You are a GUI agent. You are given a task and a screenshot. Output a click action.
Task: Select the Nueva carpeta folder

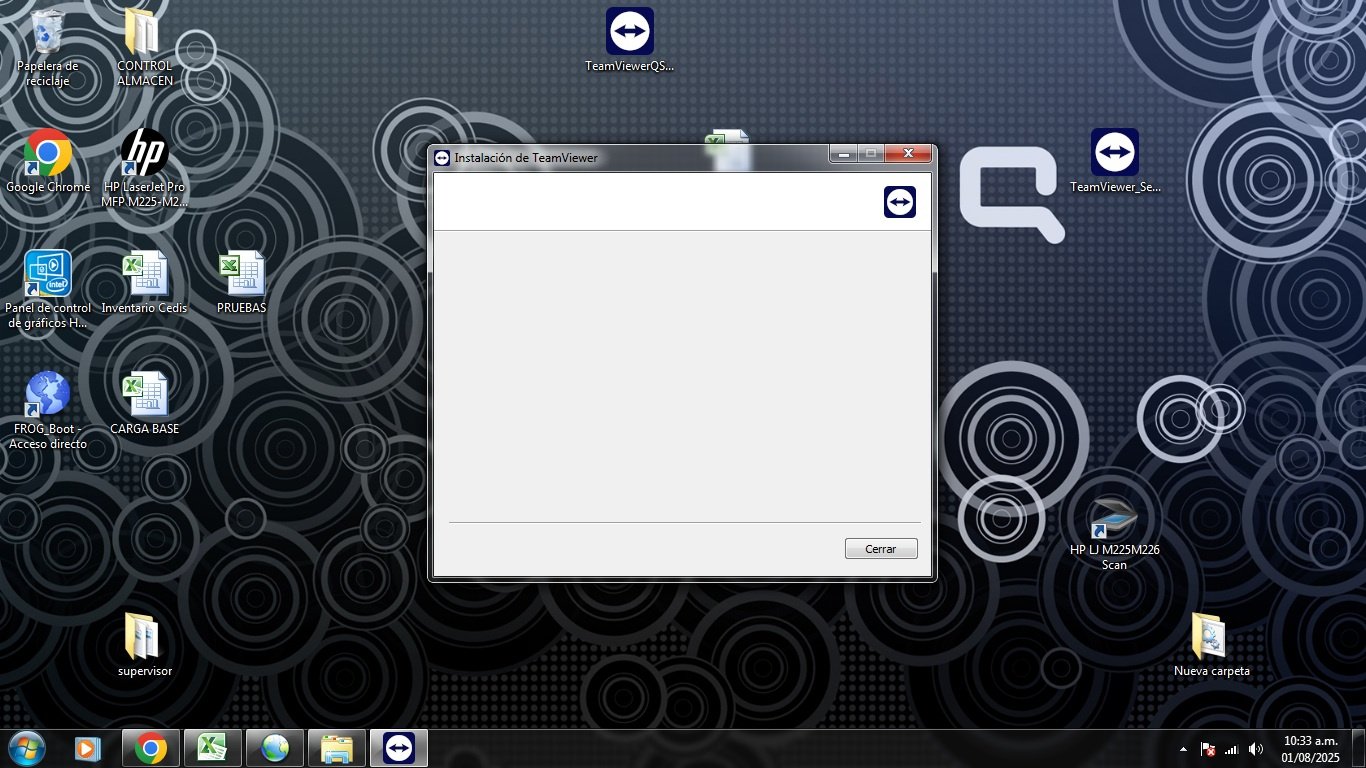pos(1211,645)
